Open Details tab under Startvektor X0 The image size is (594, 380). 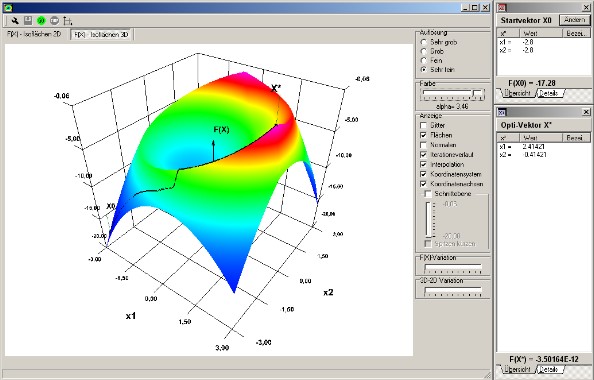[x=550, y=93]
